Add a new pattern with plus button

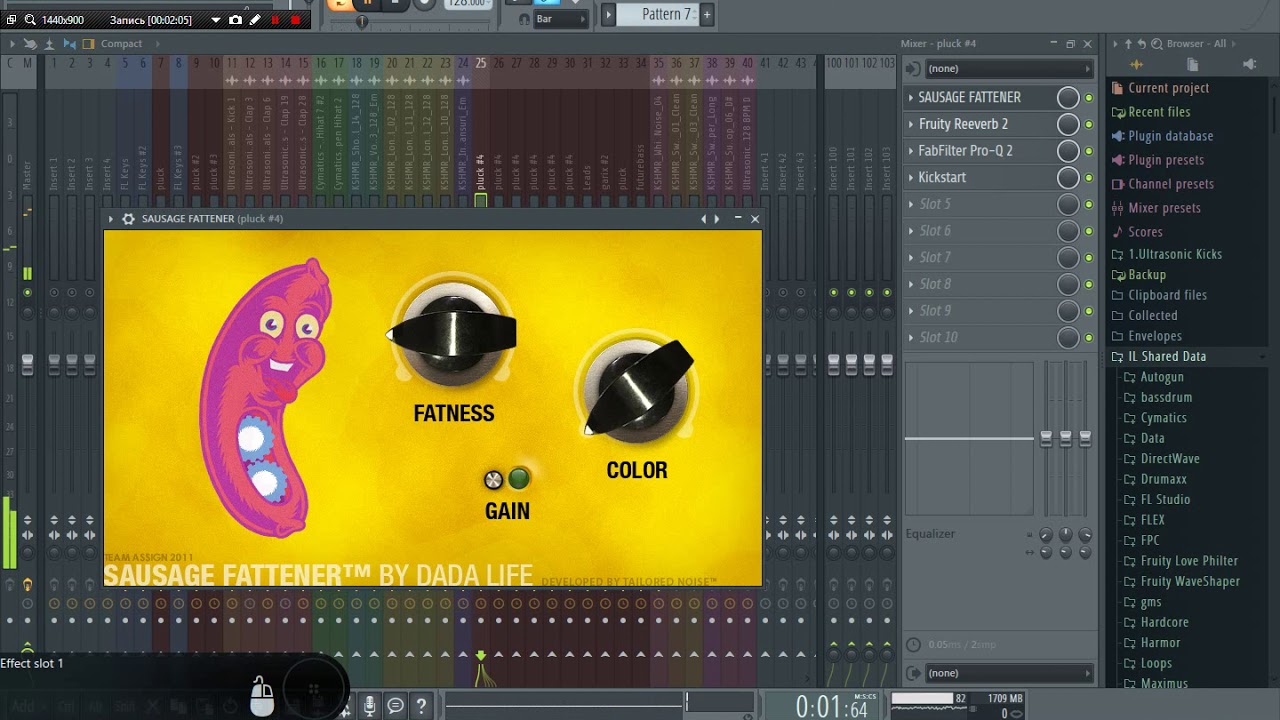click(707, 14)
